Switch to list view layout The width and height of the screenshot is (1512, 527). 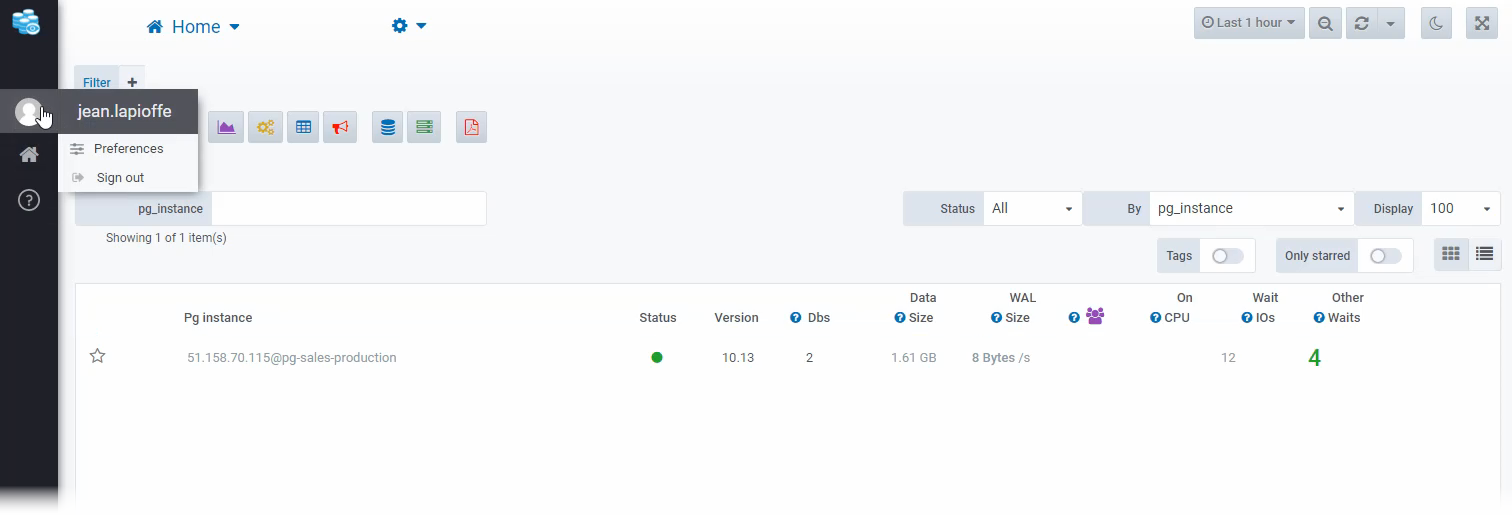[x=1484, y=254]
